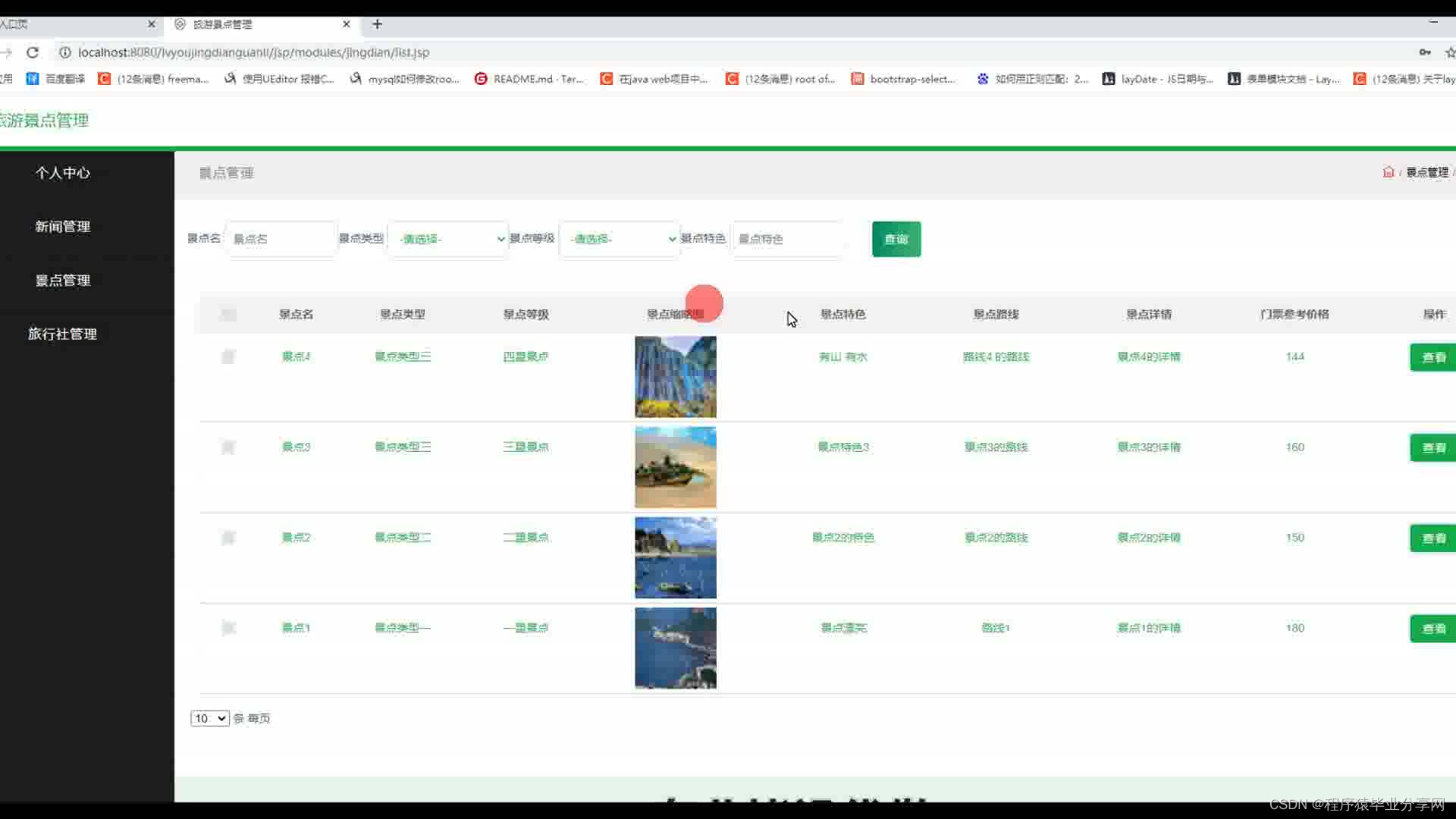Click the browser reload icon

coord(33,52)
